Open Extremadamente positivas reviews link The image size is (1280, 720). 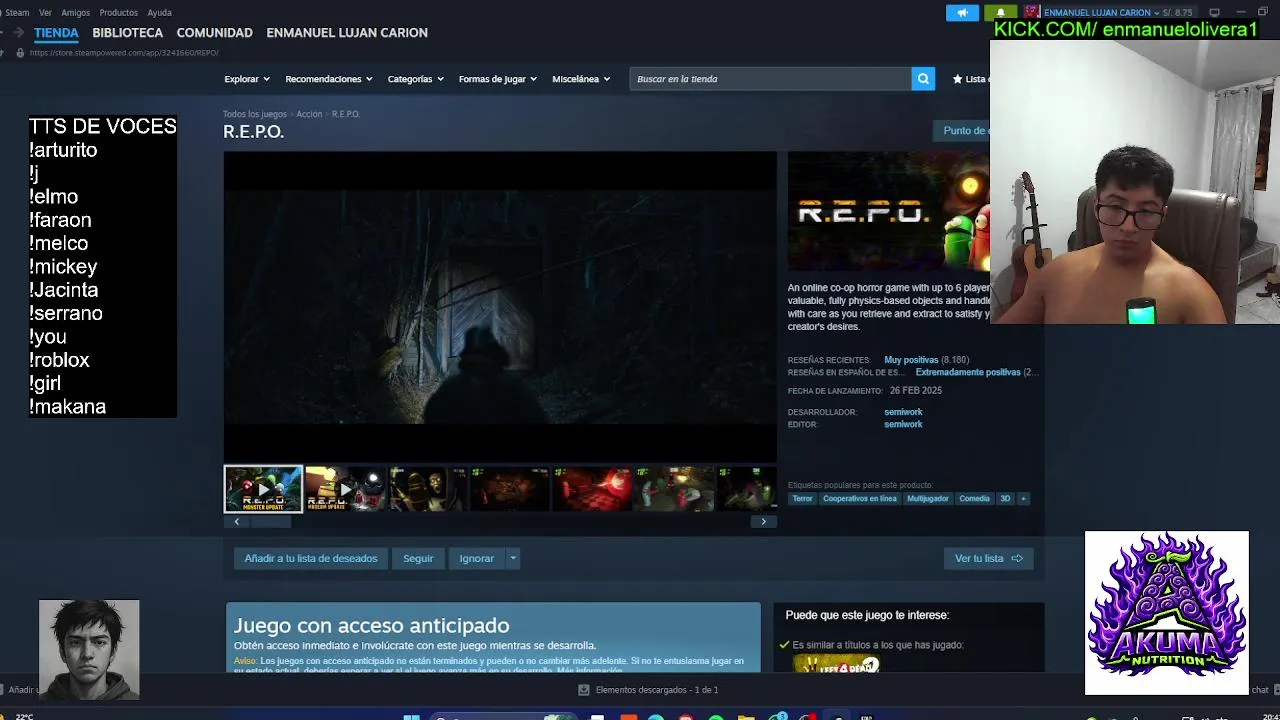968,372
